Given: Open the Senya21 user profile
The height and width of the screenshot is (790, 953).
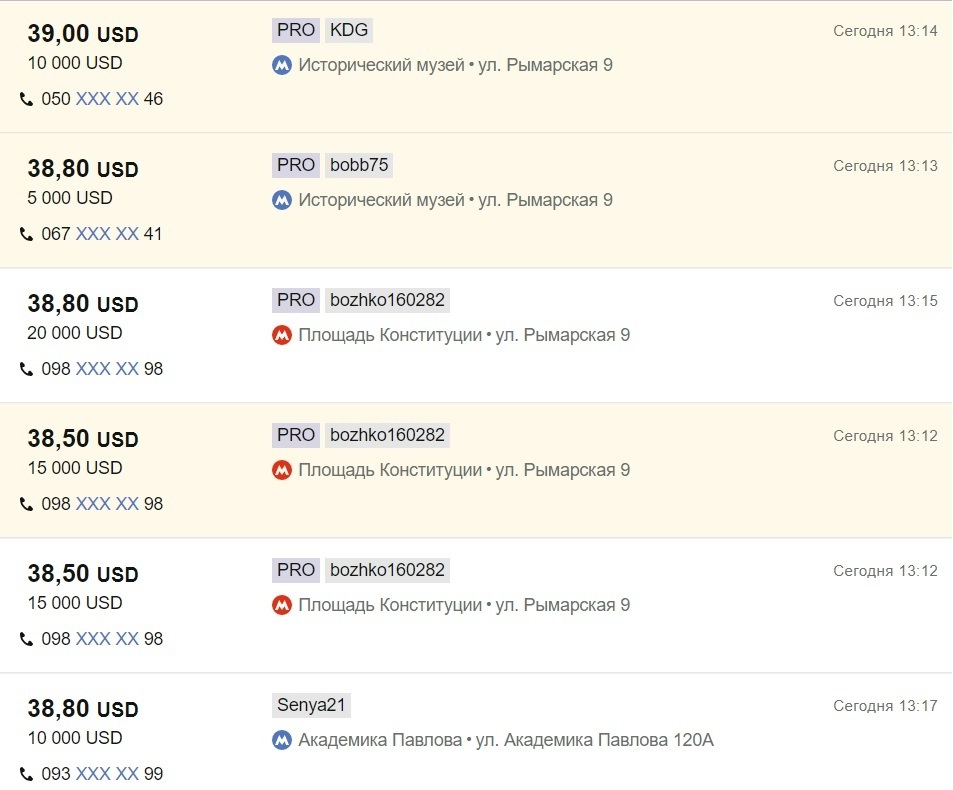Looking at the screenshot, I should [311, 705].
